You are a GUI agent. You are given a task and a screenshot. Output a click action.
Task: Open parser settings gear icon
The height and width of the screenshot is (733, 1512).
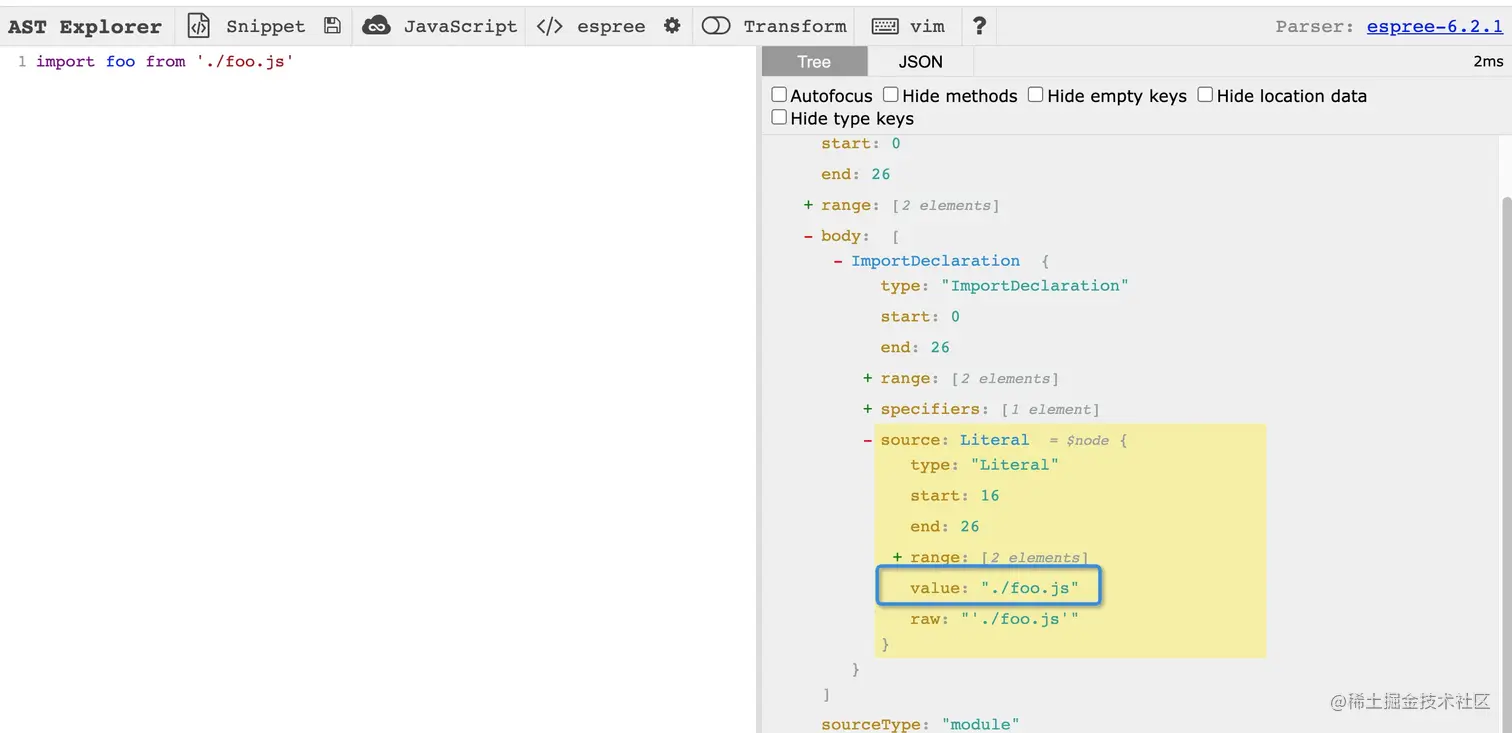click(x=672, y=26)
